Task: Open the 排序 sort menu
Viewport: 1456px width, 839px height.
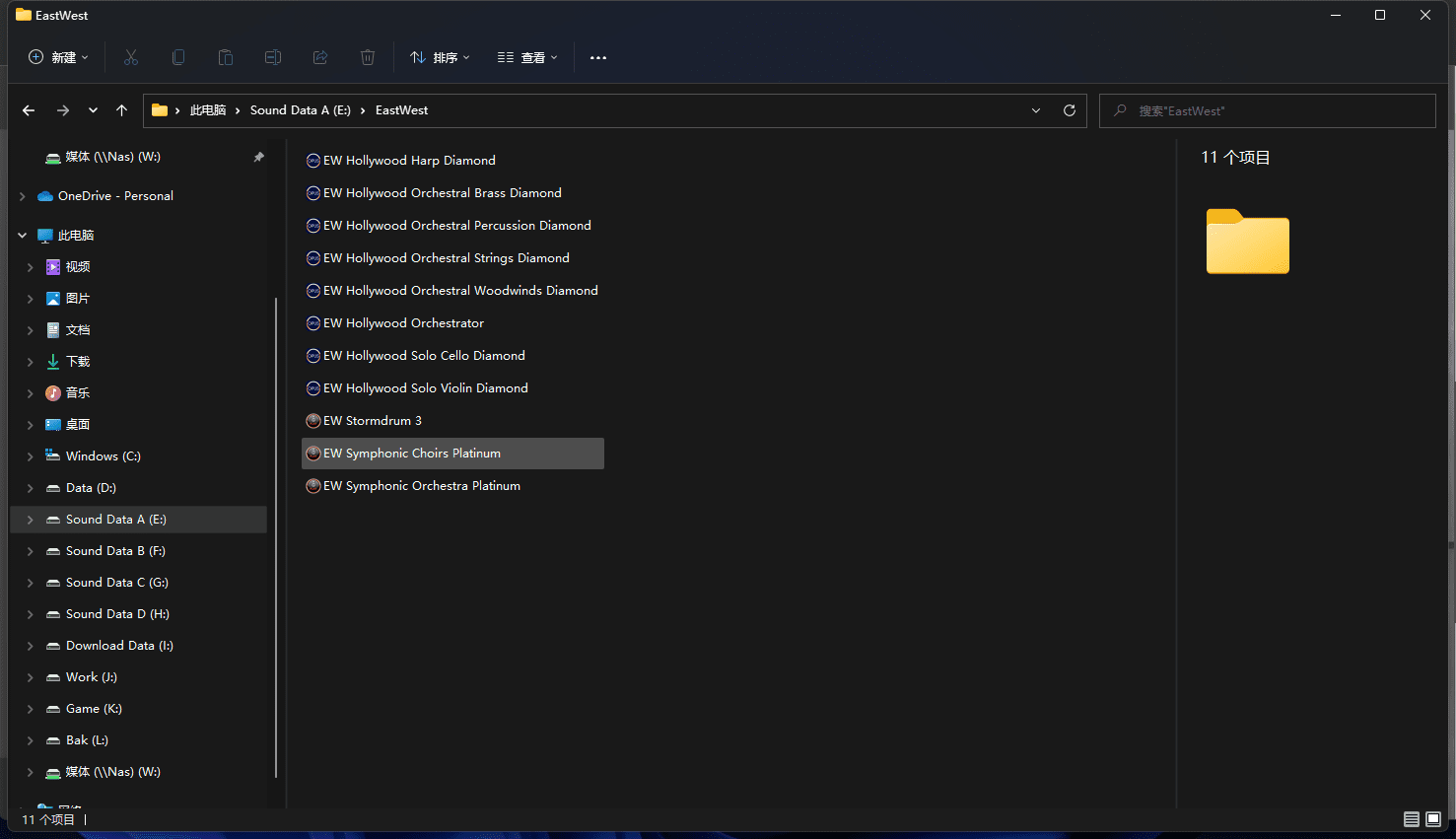Action: pyautogui.click(x=440, y=58)
